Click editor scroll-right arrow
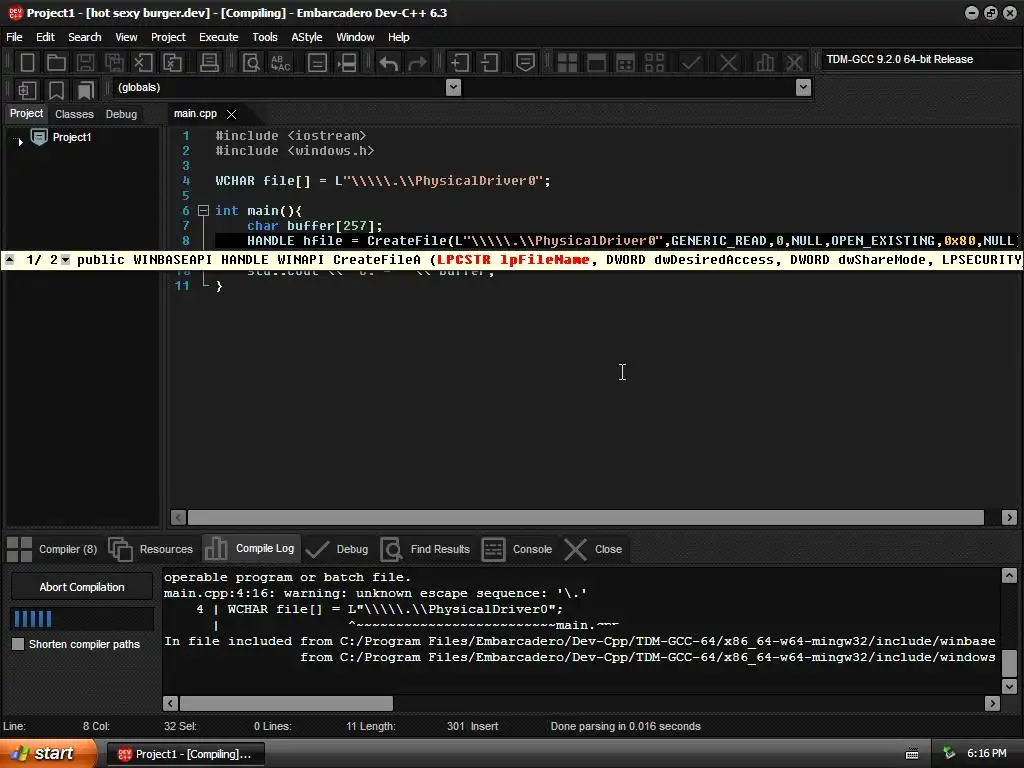1024x768 pixels. click(x=1009, y=518)
